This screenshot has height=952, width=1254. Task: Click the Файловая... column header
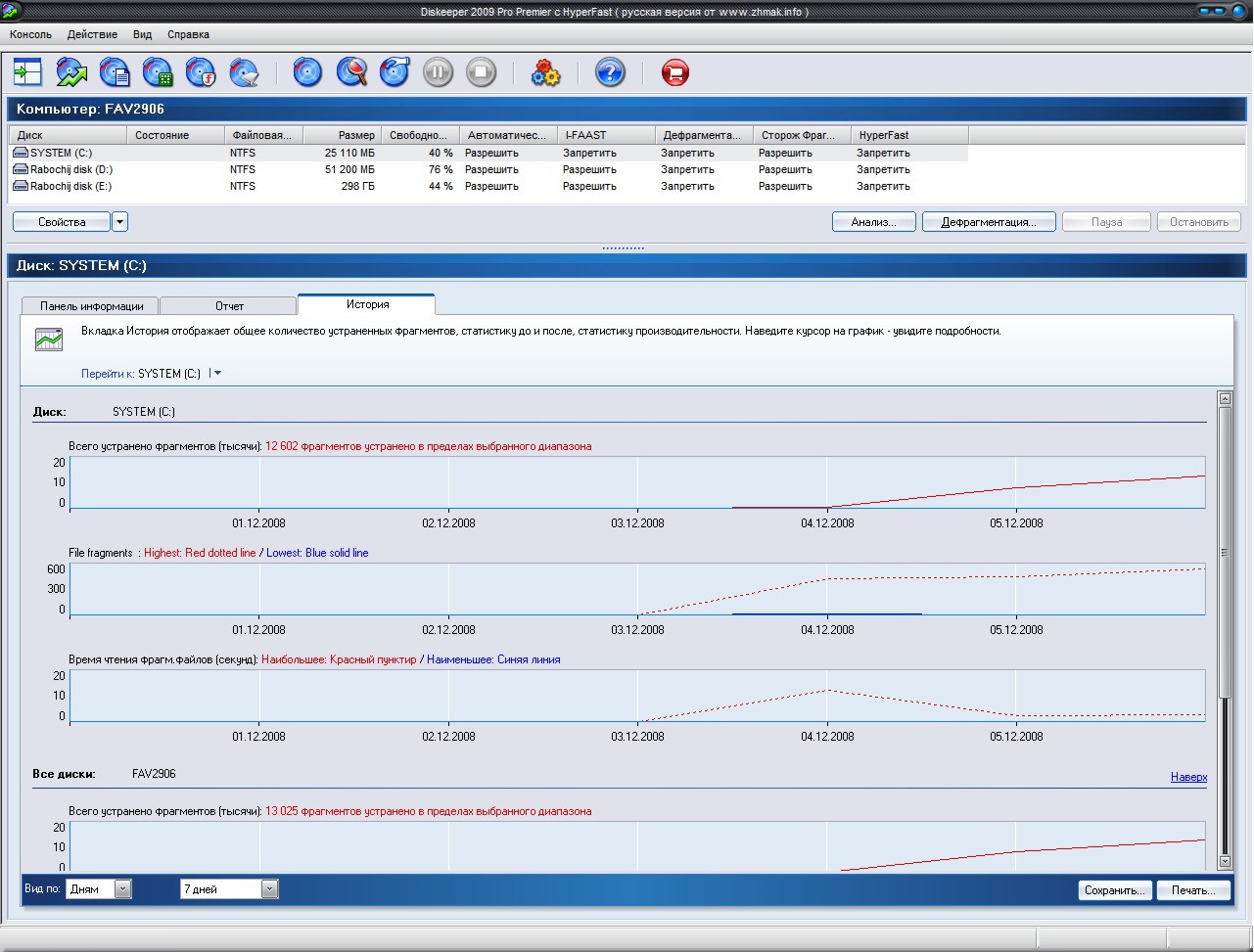point(263,135)
